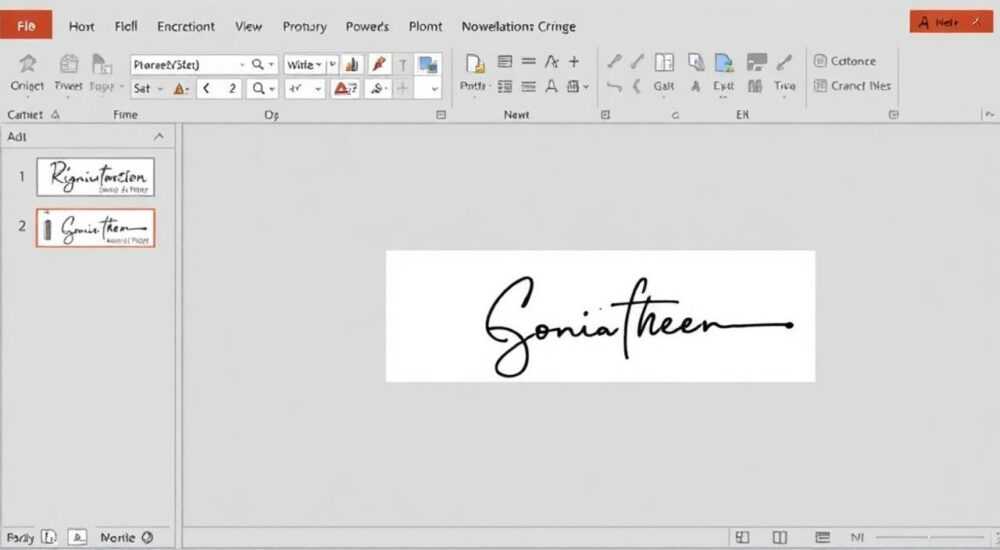Click the open book layout icon
This screenshot has width=1000, height=550.
tap(665, 61)
